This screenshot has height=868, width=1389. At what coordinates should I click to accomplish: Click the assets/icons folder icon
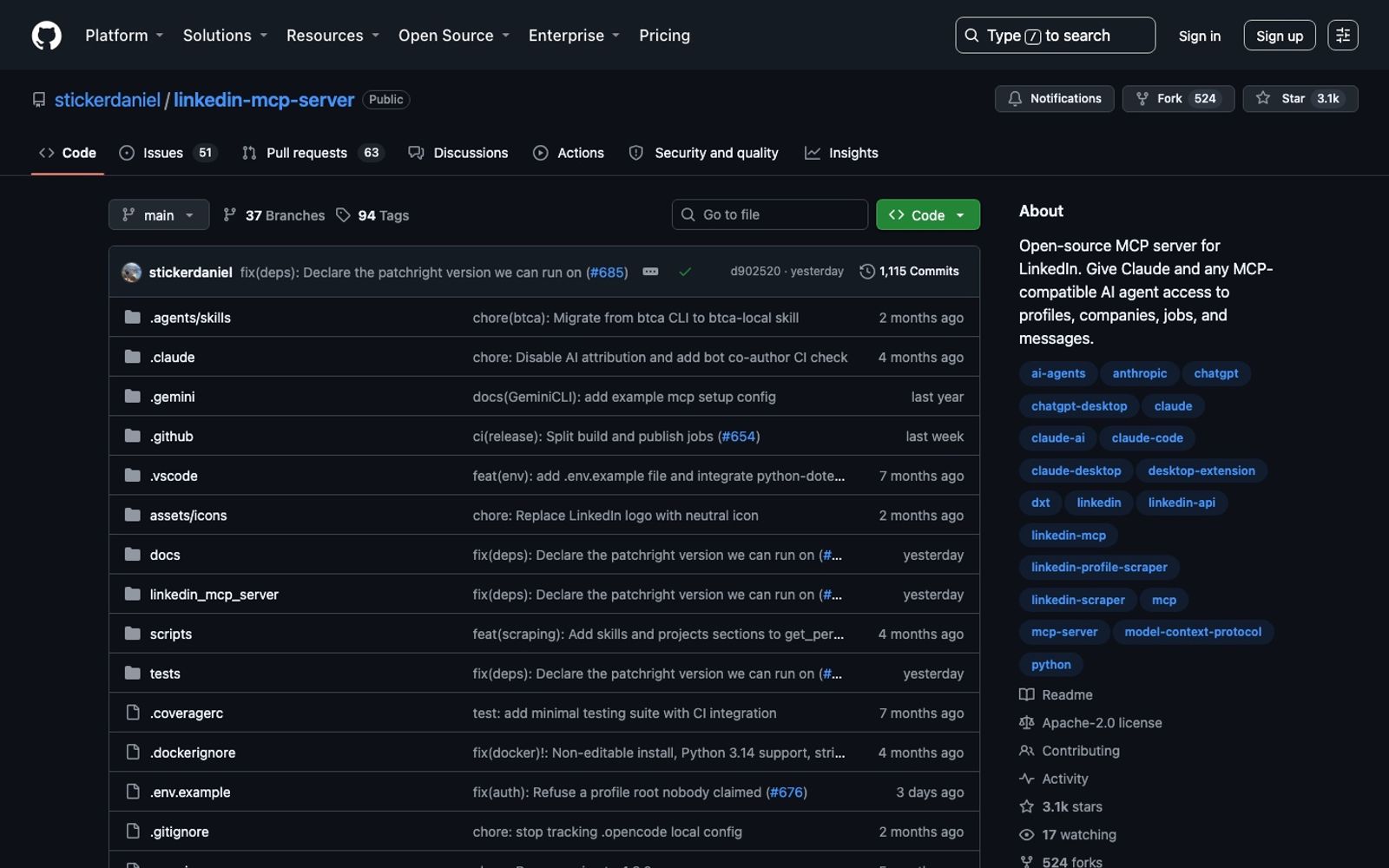(x=132, y=515)
